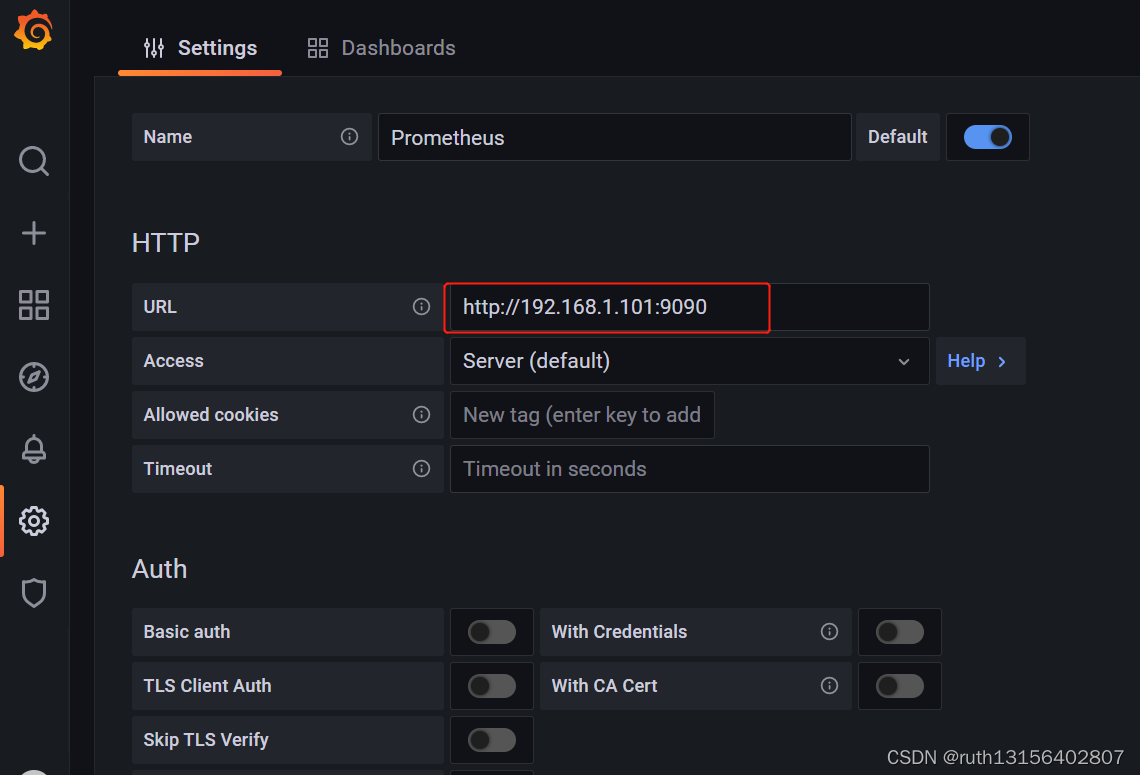Click the Default label text
This screenshot has width=1140, height=775.
pos(897,137)
